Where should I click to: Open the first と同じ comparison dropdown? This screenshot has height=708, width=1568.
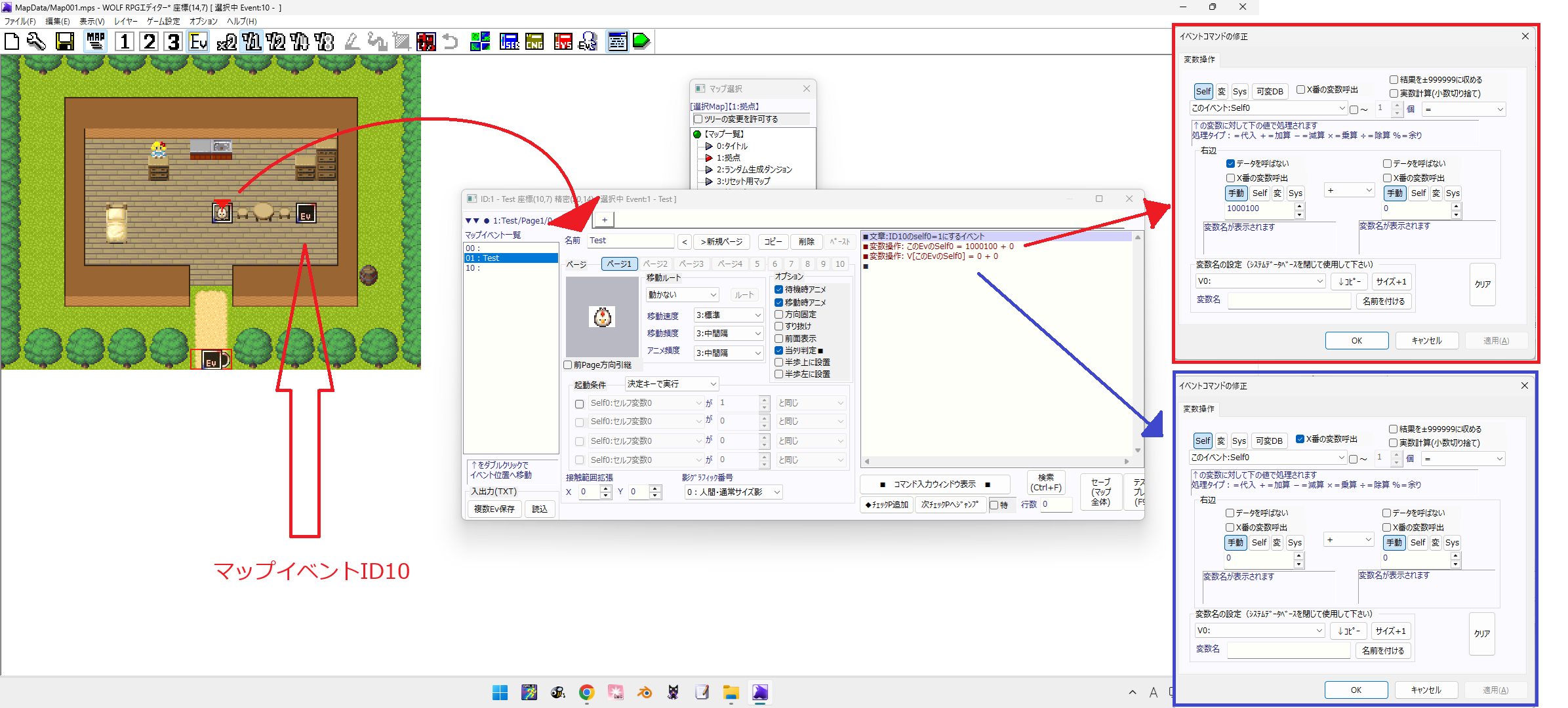click(x=811, y=403)
